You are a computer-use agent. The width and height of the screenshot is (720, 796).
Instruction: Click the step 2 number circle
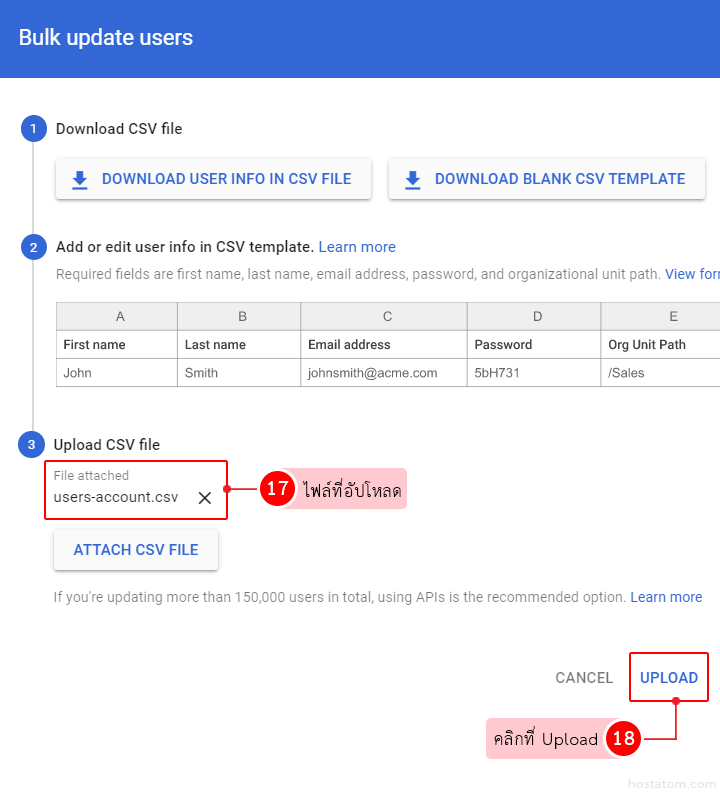(34, 247)
